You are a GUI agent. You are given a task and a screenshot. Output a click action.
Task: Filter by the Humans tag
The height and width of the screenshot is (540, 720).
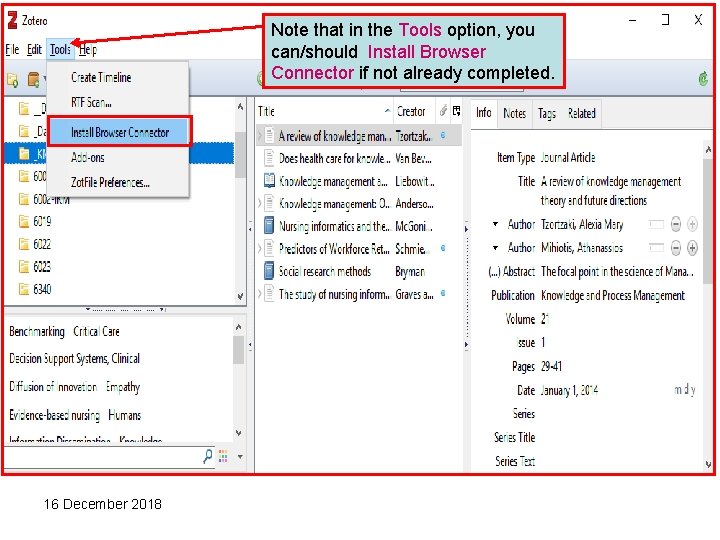click(124, 416)
